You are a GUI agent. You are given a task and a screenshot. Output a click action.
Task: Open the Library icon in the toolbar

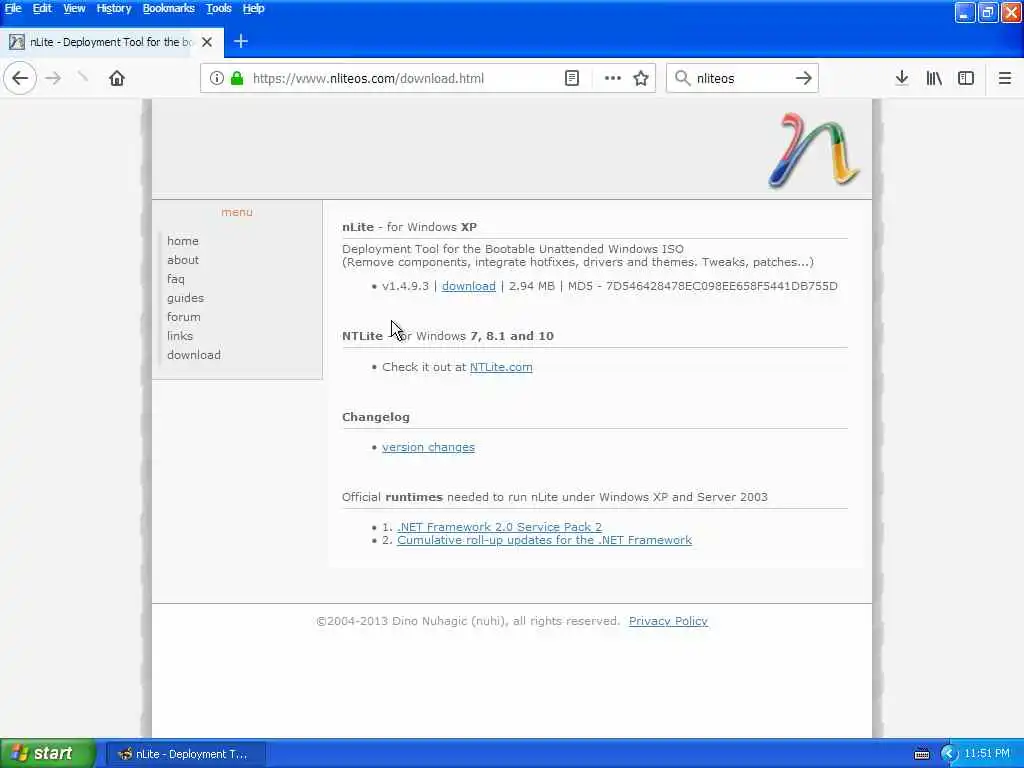[934, 78]
